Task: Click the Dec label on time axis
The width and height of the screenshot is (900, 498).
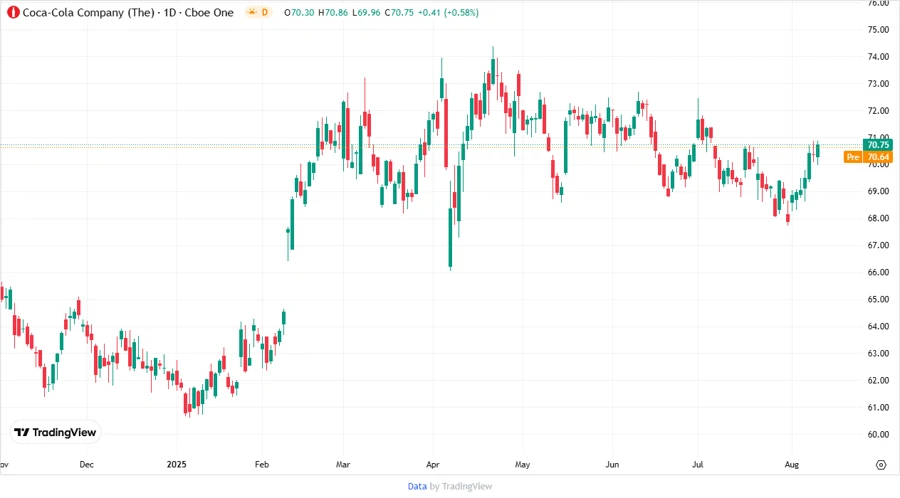Action: pos(86,465)
